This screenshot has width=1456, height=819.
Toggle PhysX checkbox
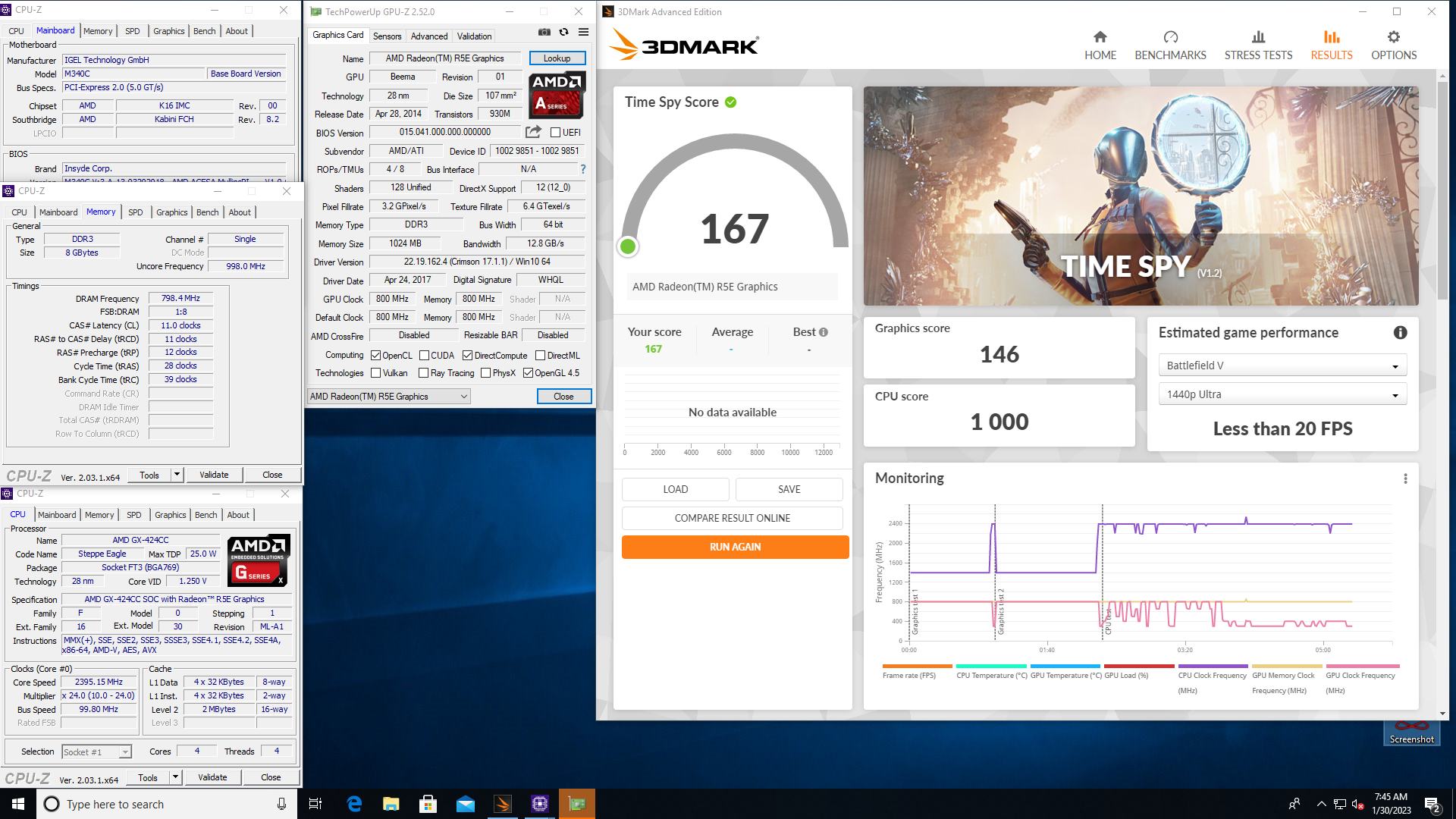[x=485, y=373]
